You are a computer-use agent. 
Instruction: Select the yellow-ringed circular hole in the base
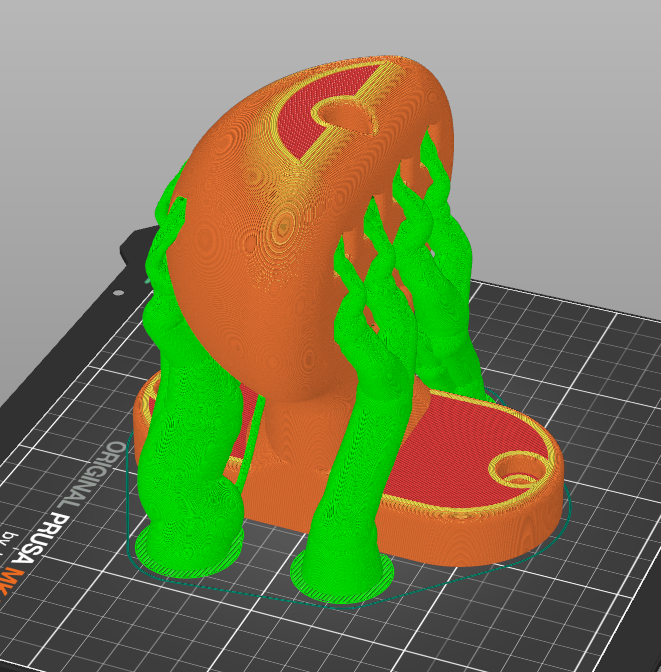[x=519, y=471]
